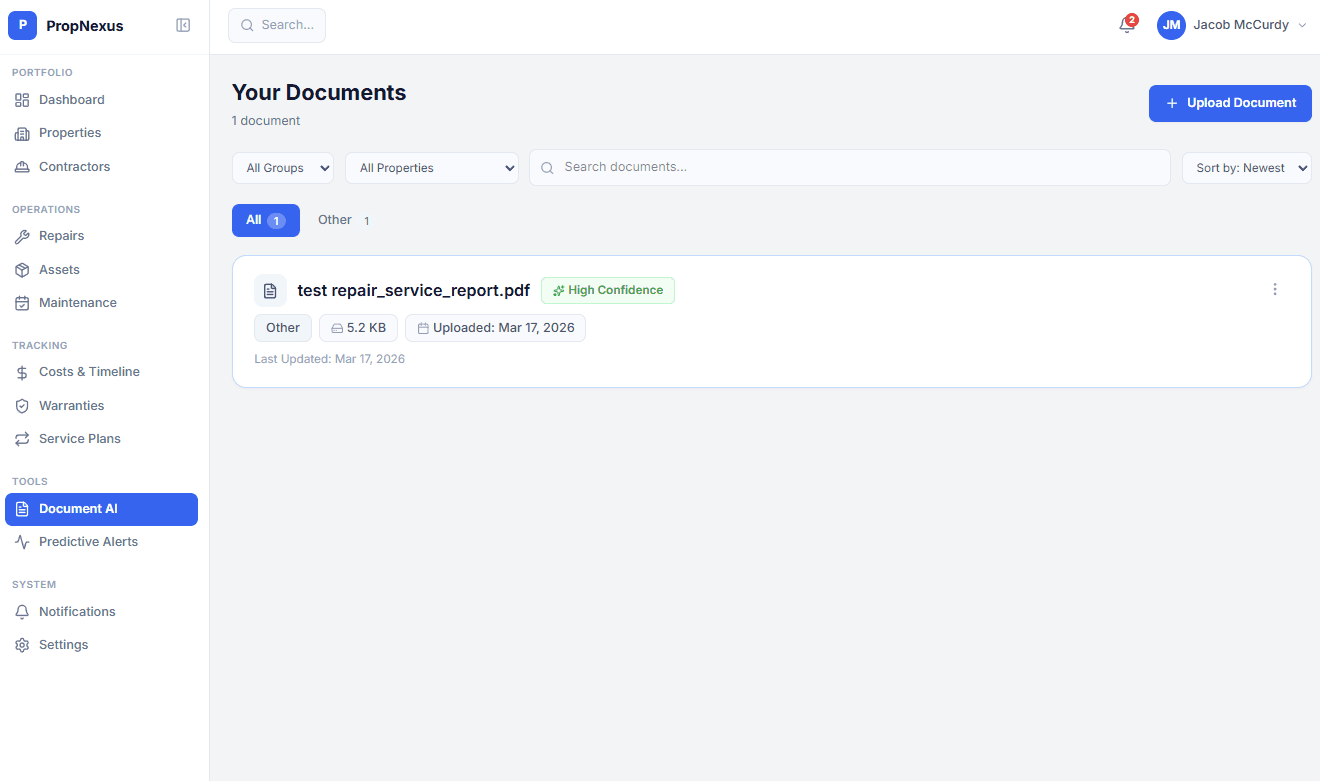Click the High Confidence badge

[x=607, y=290]
